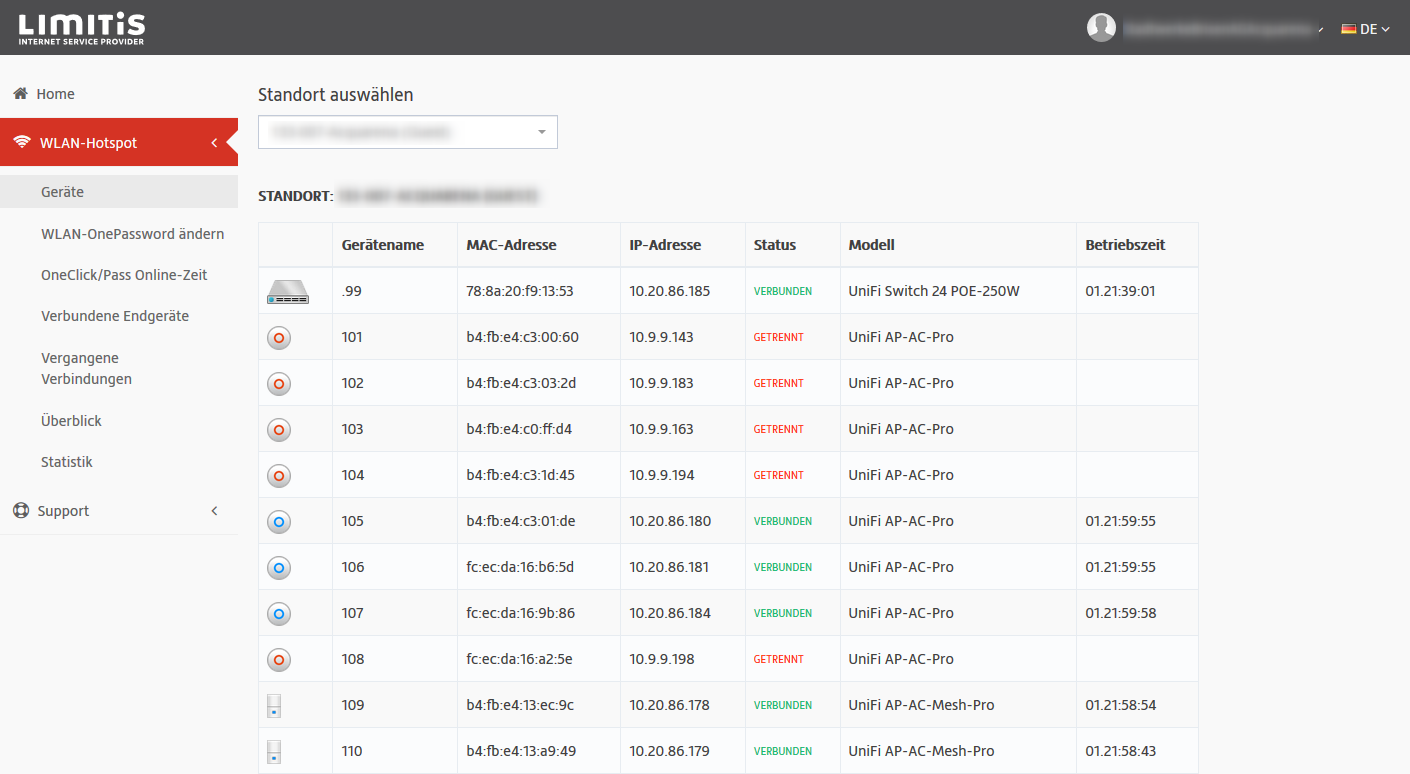Open the Standort auswählen dropdown

(407, 132)
